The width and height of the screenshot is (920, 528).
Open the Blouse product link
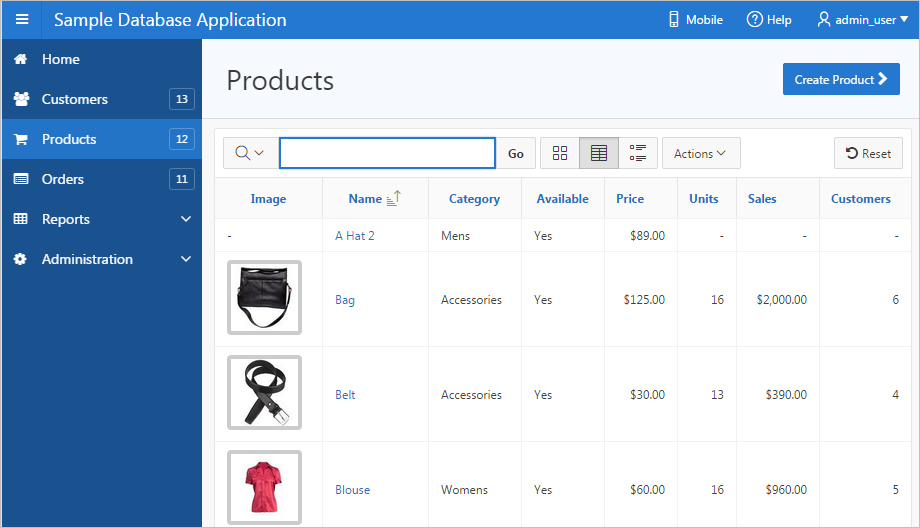(x=352, y=490)
